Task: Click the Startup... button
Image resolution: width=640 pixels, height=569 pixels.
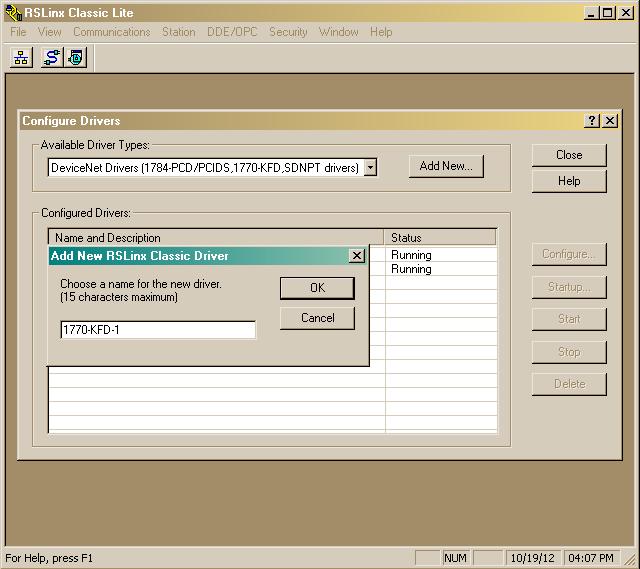Action: pos(569,287)
